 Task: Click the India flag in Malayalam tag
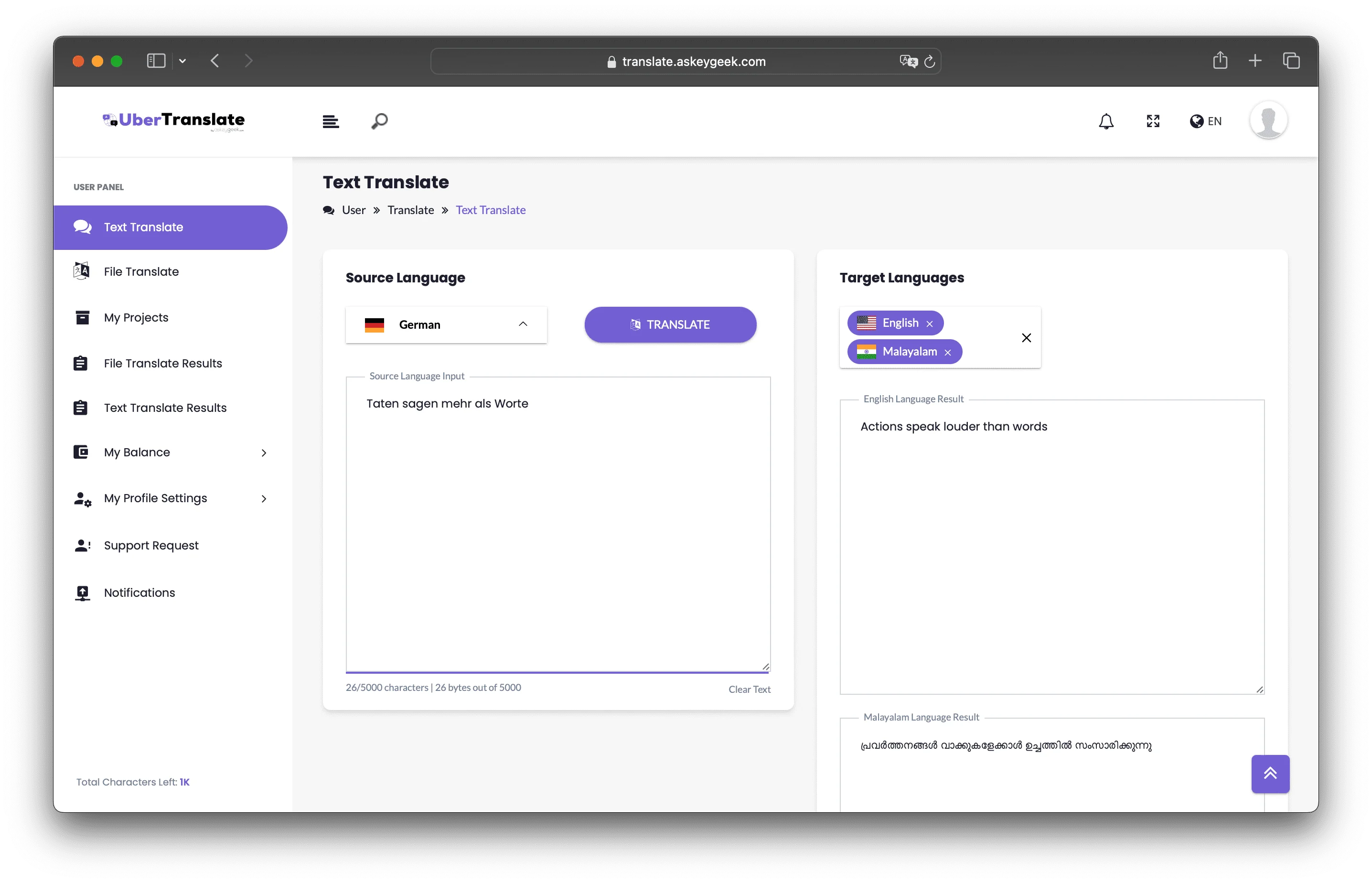coord(866,352)
